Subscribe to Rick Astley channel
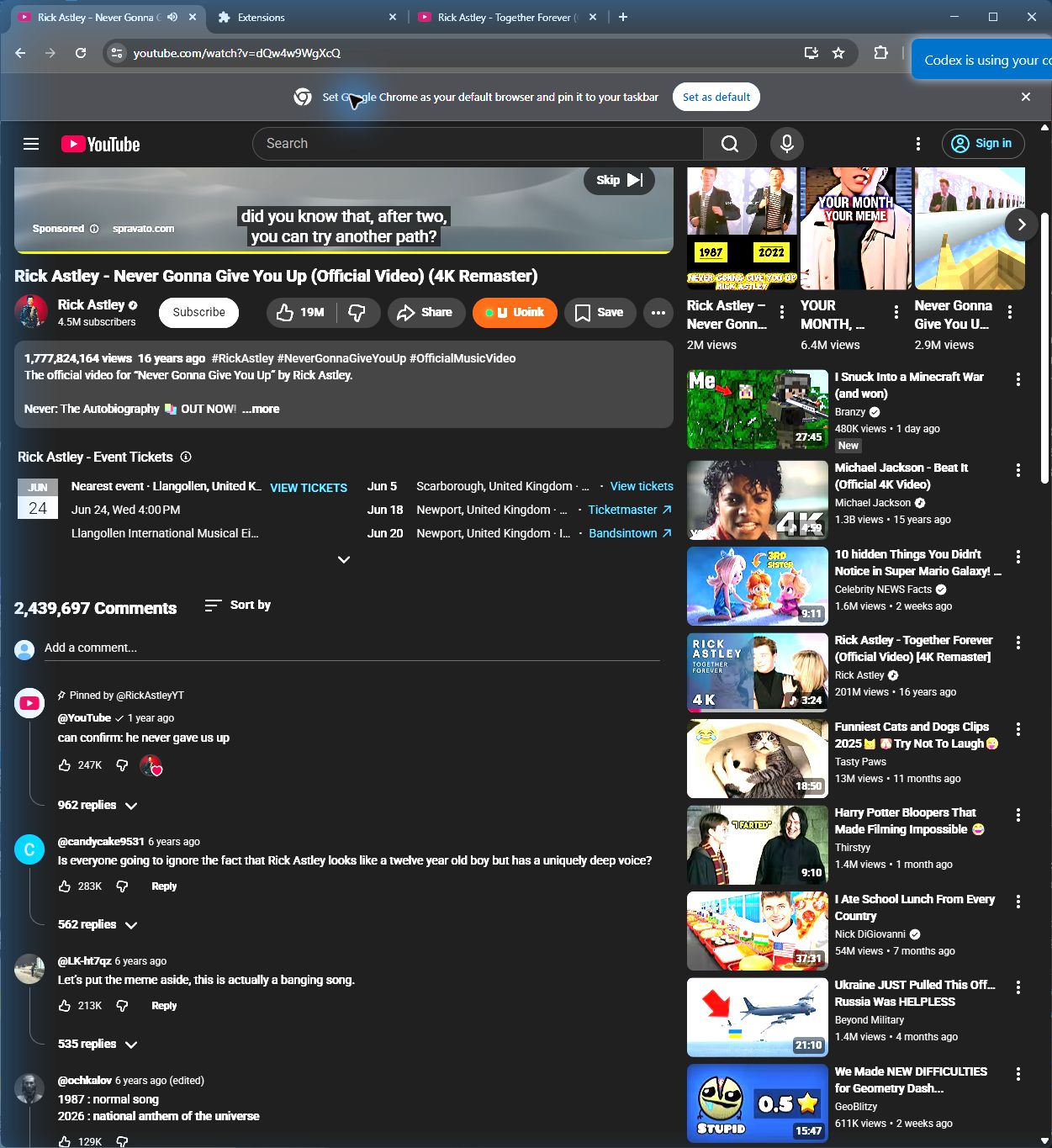The height and width of the screenshot is (1148, 1052). tap(199, 312)
